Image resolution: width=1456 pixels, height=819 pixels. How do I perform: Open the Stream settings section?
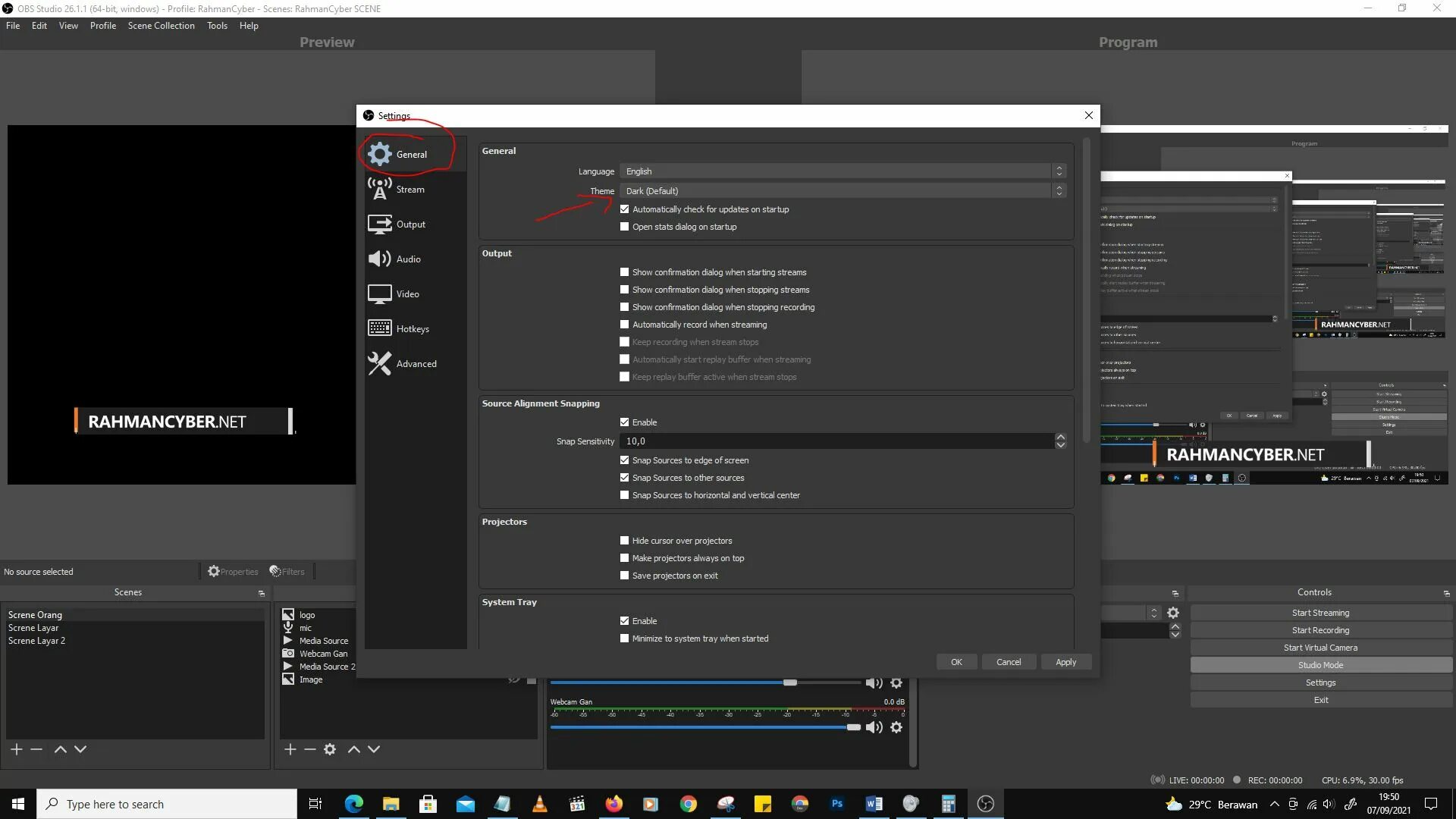pos(409,190)
